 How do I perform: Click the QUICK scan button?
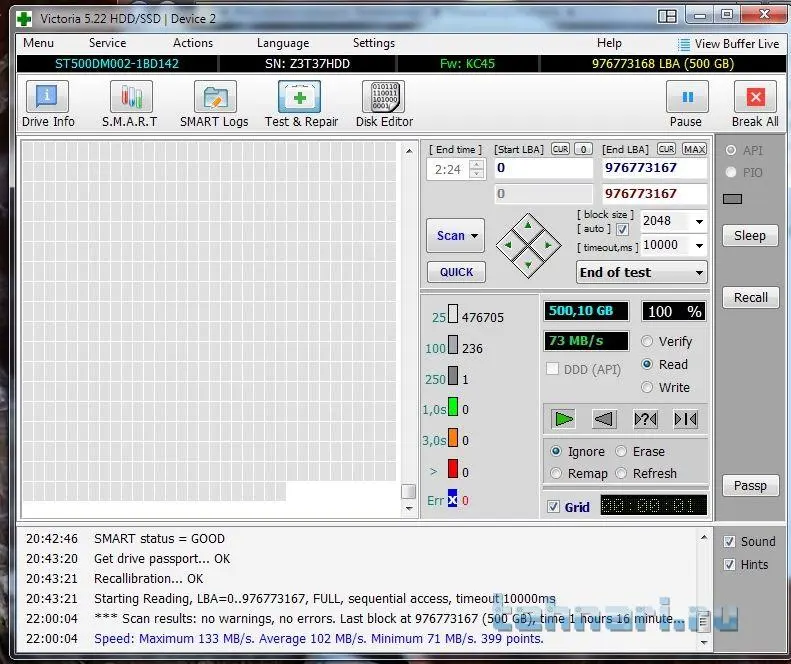coord(456,272)
